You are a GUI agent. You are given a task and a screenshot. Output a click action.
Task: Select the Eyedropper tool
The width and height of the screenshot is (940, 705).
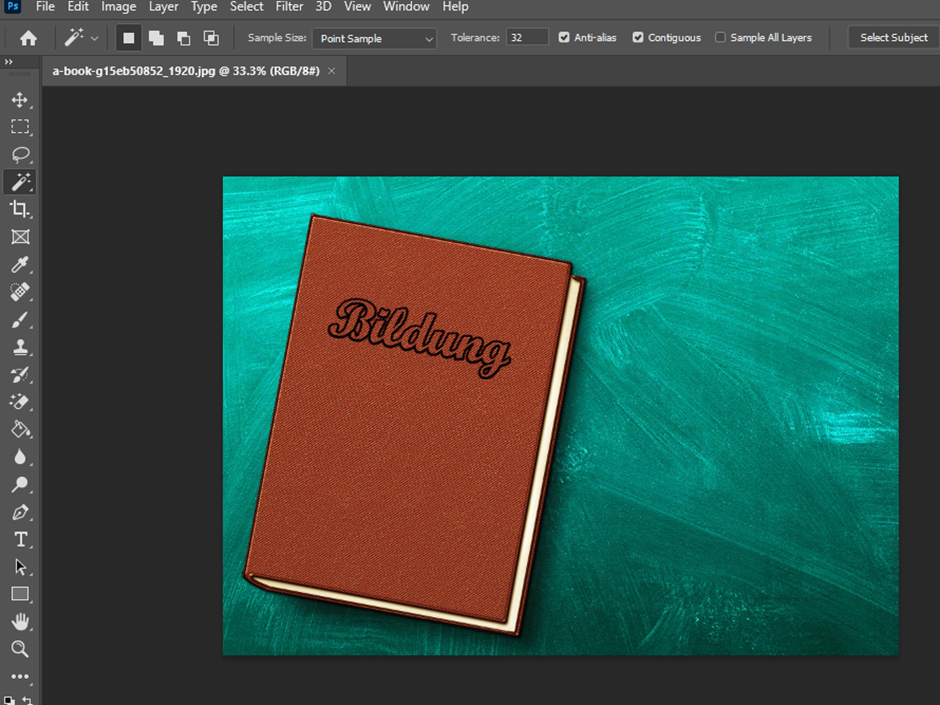click(20, 264)
